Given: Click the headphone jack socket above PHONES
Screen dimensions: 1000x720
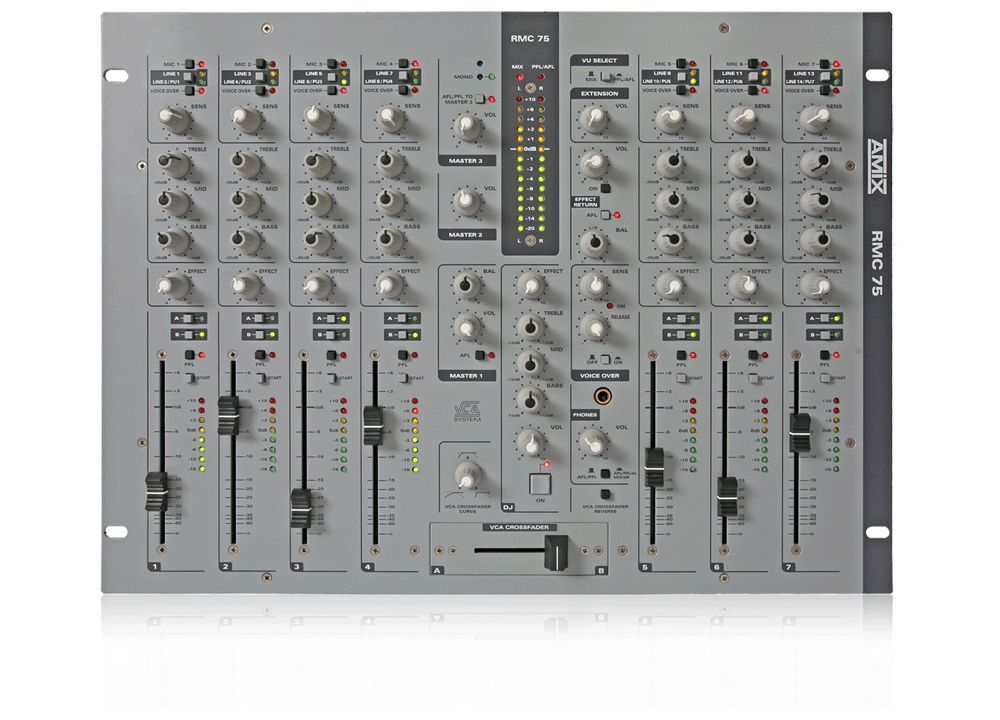Looking at the screenshot, I should [603, 397].
